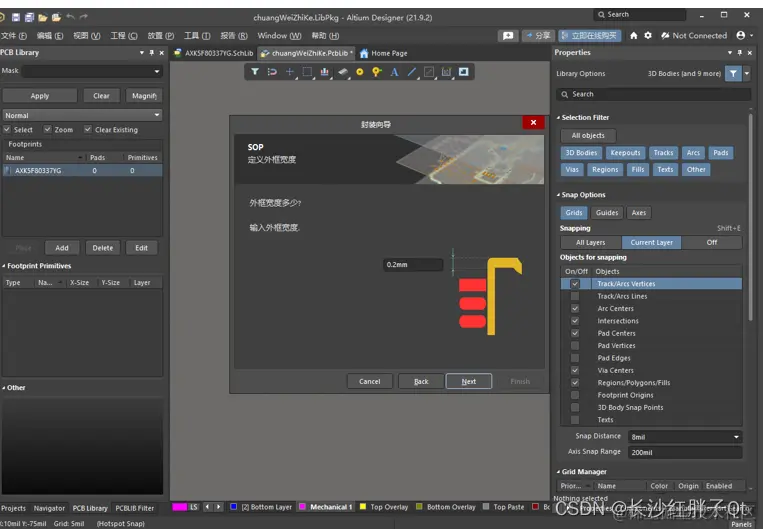The image size is (763, 529).
Task: Select the Filter funnel tool in active bar
Action: (254, 72)
